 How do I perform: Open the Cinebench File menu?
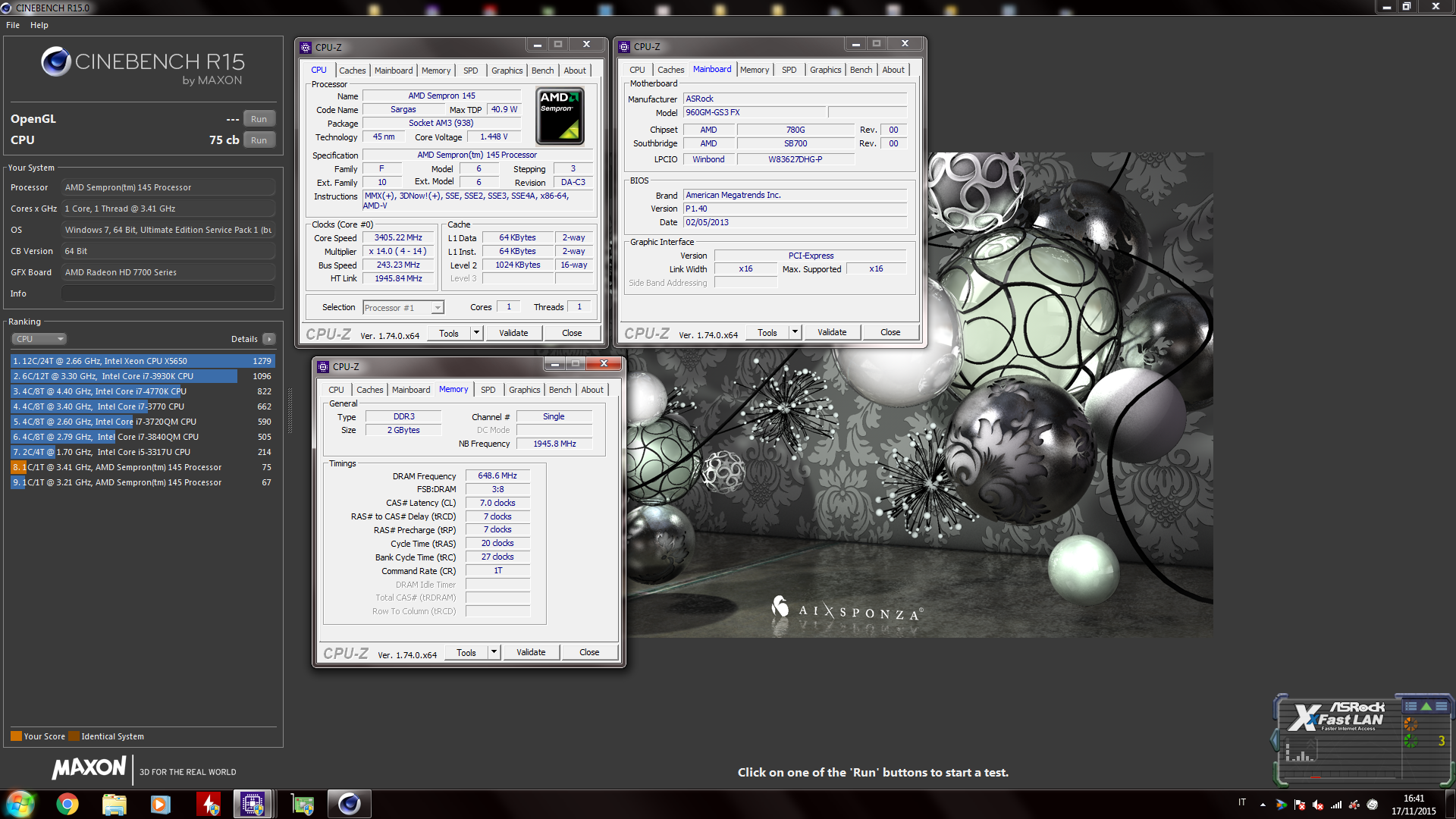tap(13, 25)
